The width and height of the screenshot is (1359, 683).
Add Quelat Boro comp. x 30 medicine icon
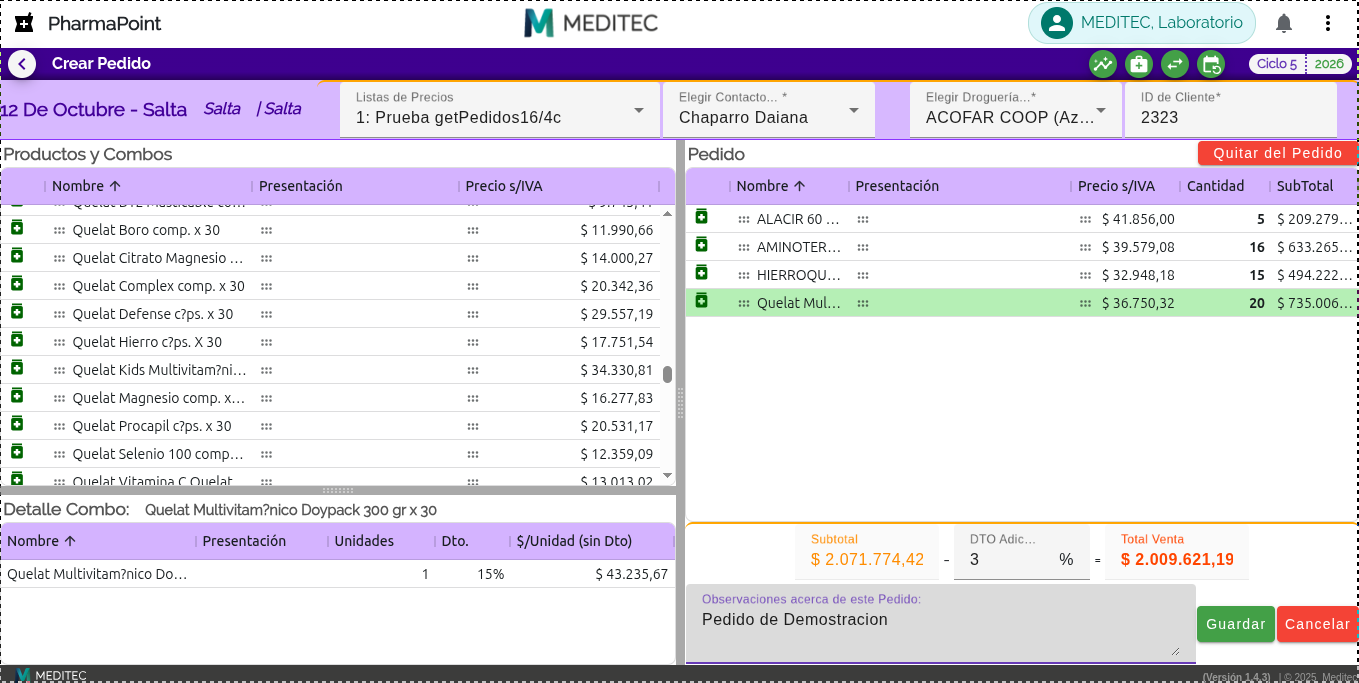(17, 228)
